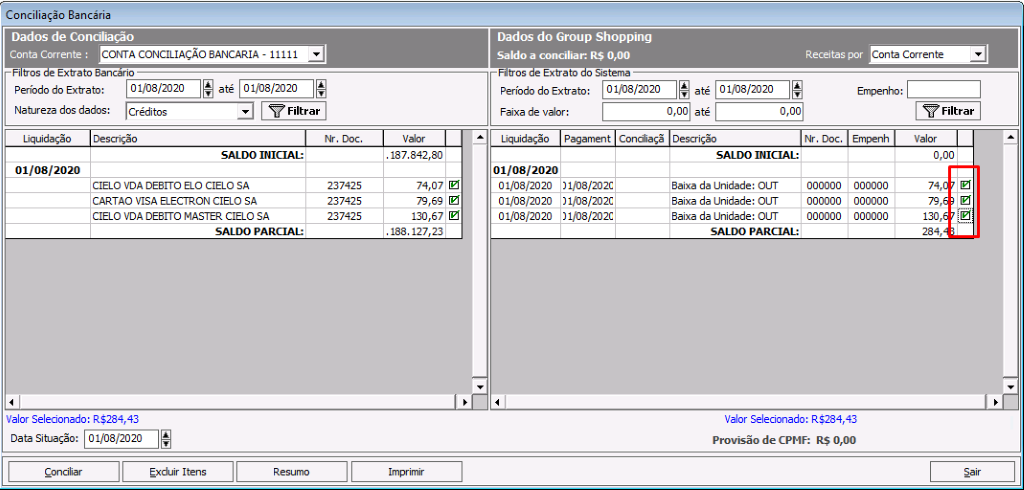The height and width of the screenshot is (490, 1024).
Task: Click the Imprimir button
Action: pos(406,472)
